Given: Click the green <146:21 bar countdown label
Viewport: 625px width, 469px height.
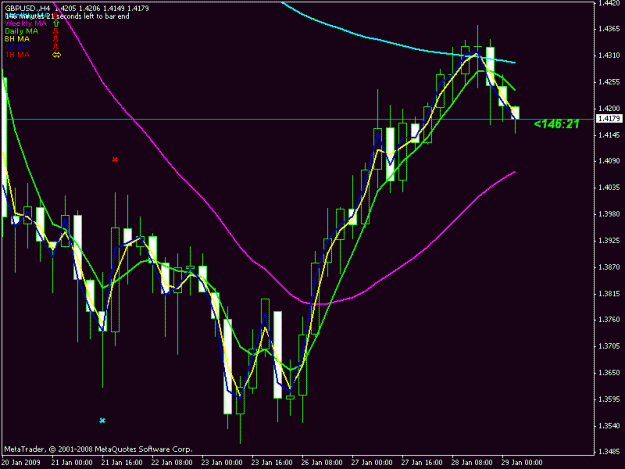Looking at the screenshot, I should coord(556,124).
